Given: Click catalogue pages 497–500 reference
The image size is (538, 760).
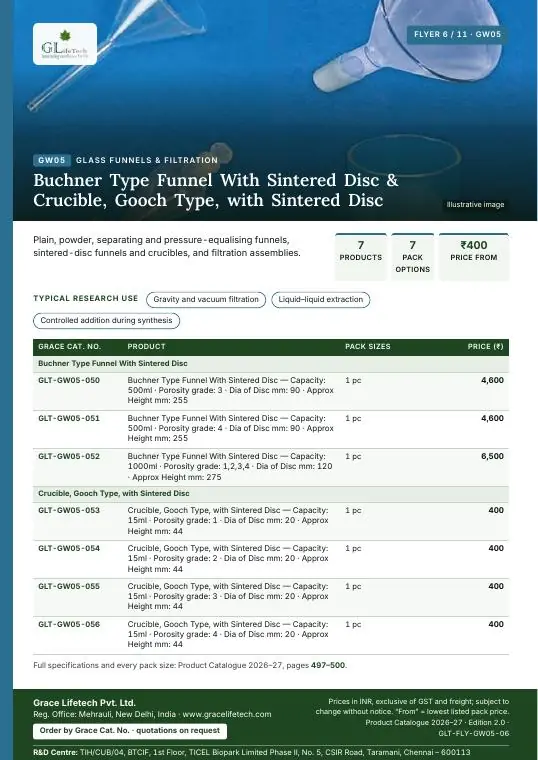Looking at the screenshot, I should pyautogui.click(x=328, y=665).
